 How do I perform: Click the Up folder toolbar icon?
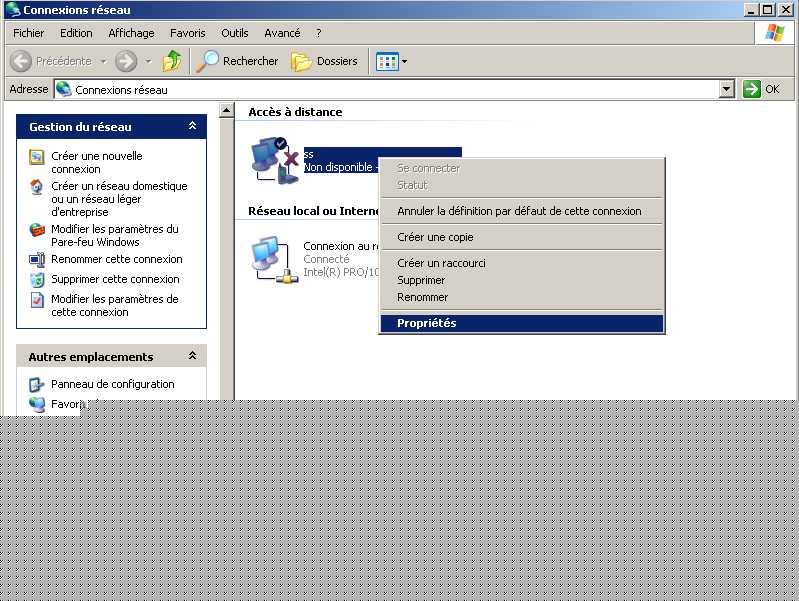click(172, 61)
